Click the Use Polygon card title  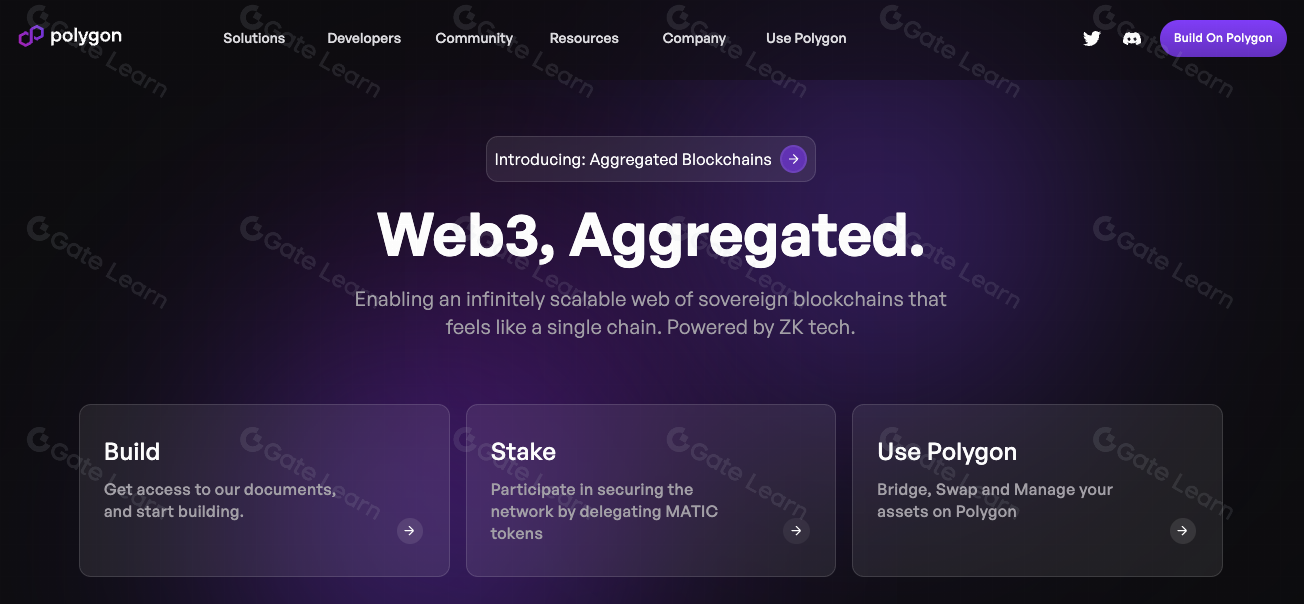[947, 452]
